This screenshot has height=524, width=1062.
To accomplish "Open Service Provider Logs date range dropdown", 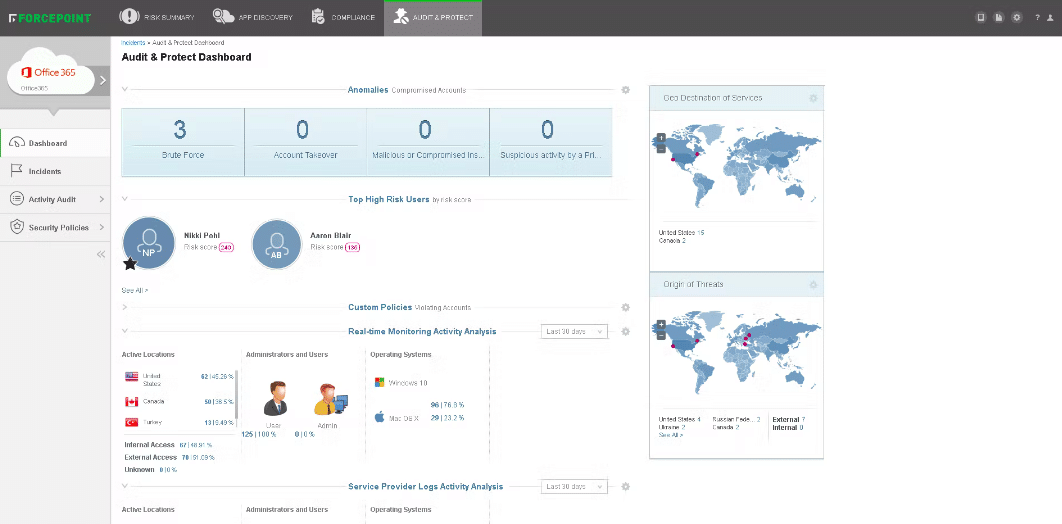I will [x=574, y=486].
